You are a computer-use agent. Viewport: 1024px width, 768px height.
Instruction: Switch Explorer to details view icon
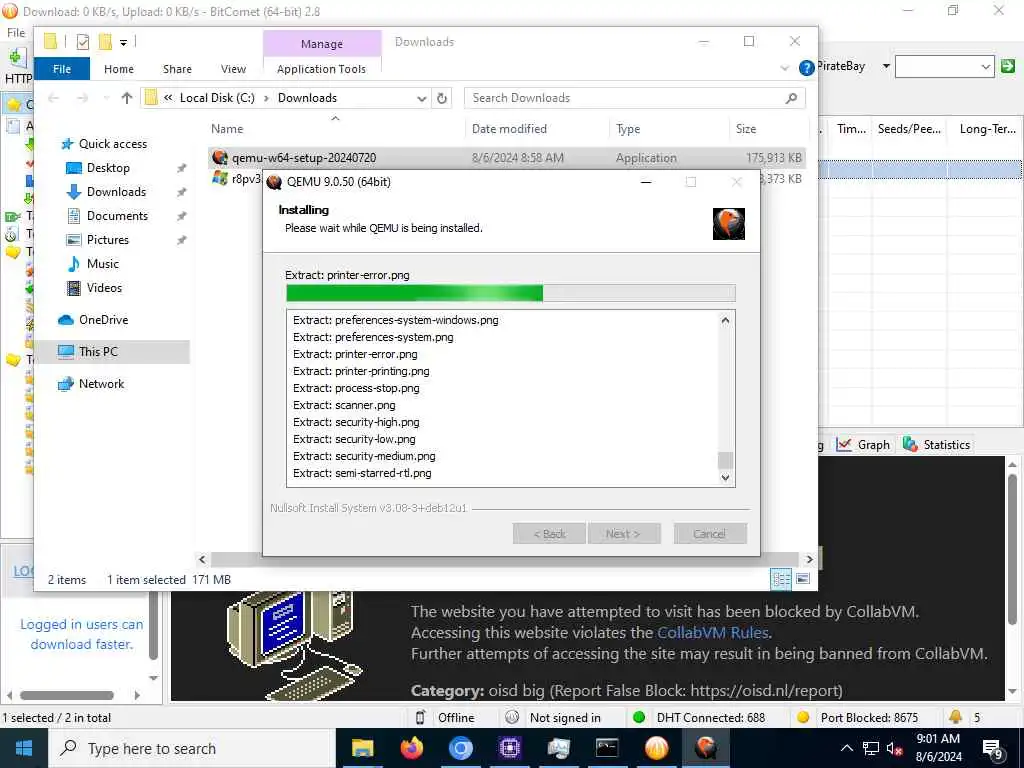point(781,579)
